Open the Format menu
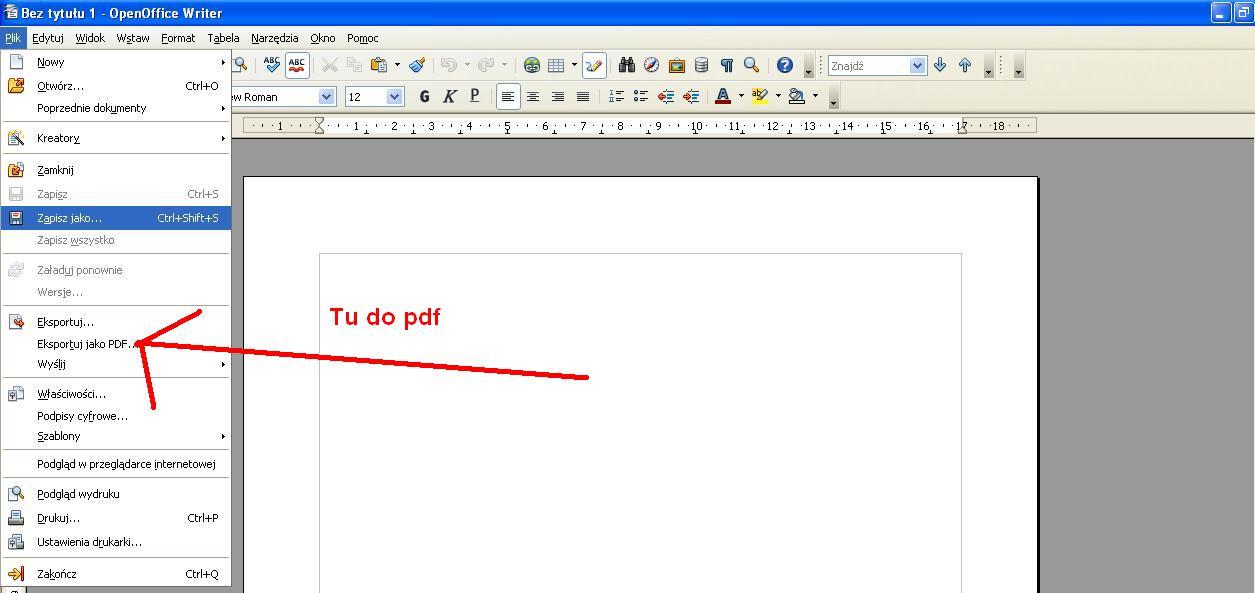The width and height of the screenshot is (1255, 593). click(x=178, y=38)
